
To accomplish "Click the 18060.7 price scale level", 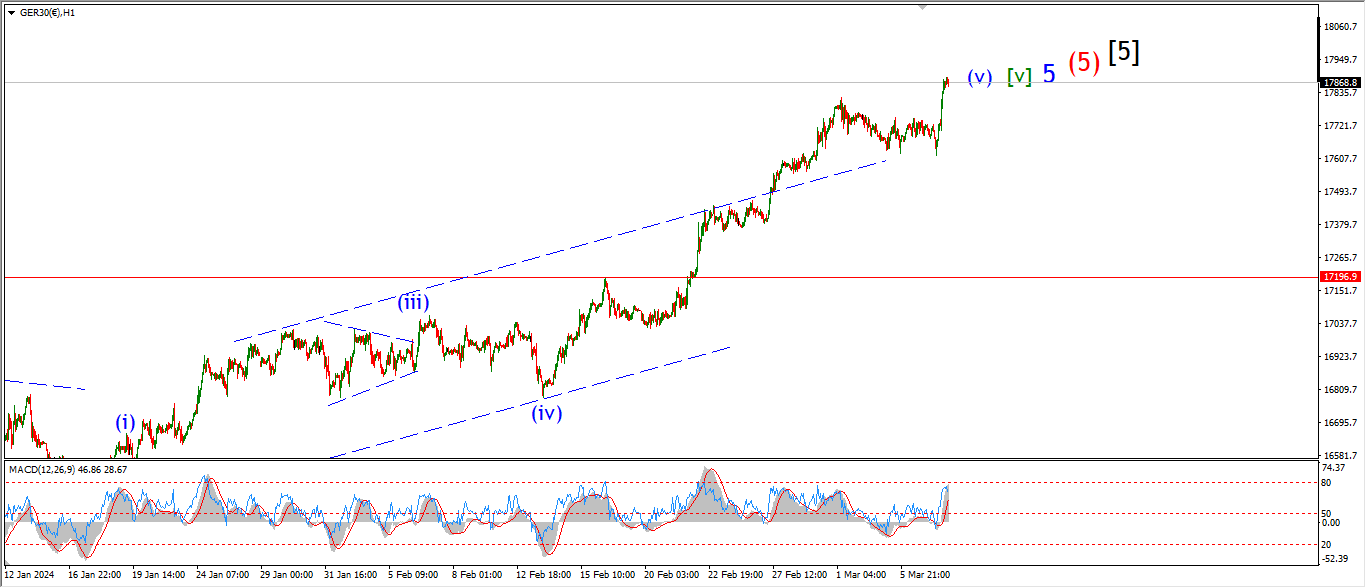I will click(x=1338, y=27).
